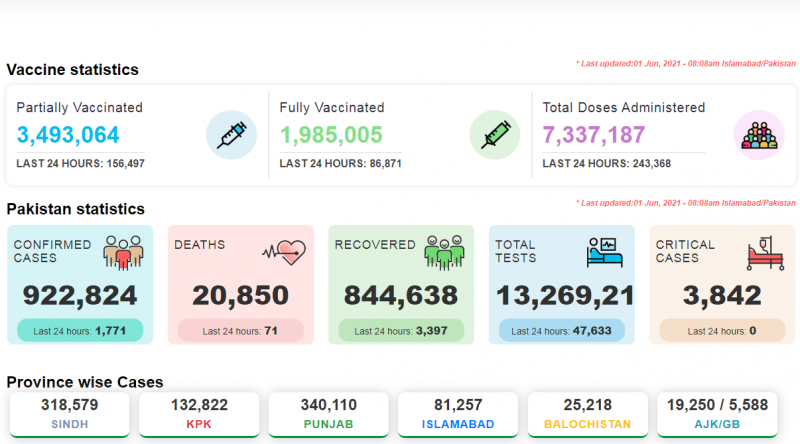Click the green syringe icon for Fully Vaccinated

(x=495, y=135)
